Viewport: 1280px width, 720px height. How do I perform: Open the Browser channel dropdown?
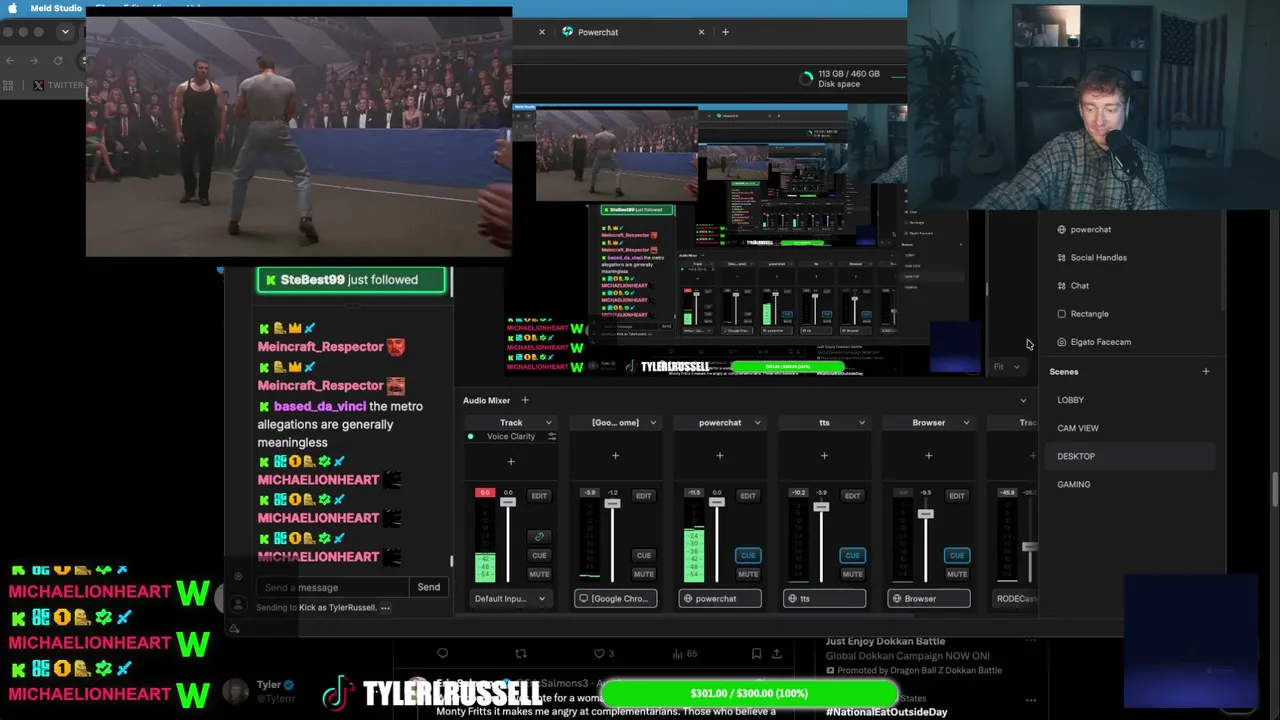[x=966, y=423]
